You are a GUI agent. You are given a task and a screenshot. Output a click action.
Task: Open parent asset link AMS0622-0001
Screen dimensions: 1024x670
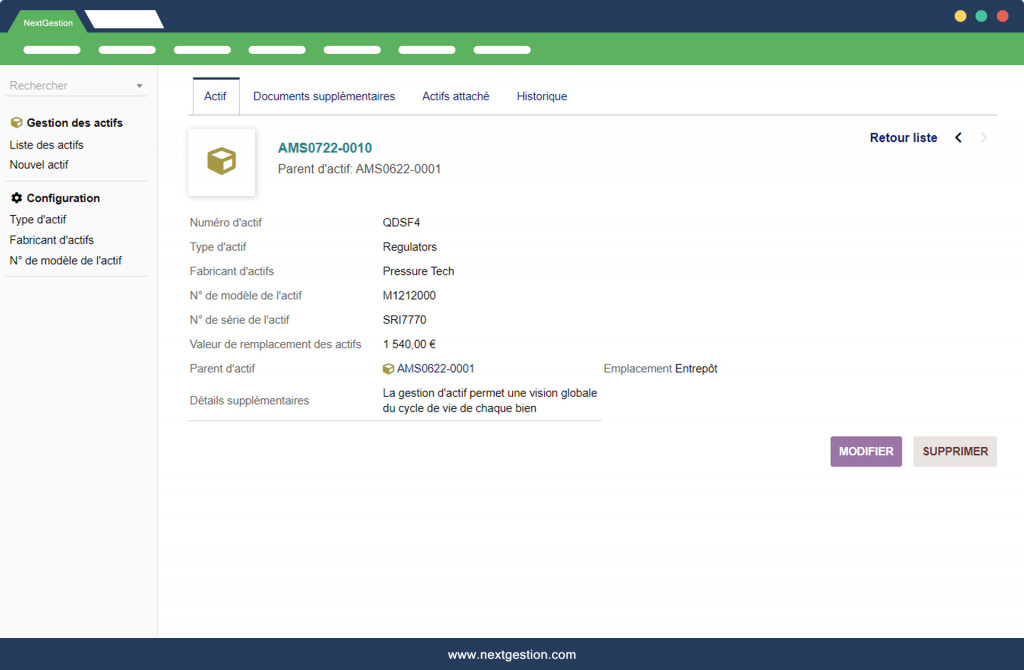tap(436, 369)
